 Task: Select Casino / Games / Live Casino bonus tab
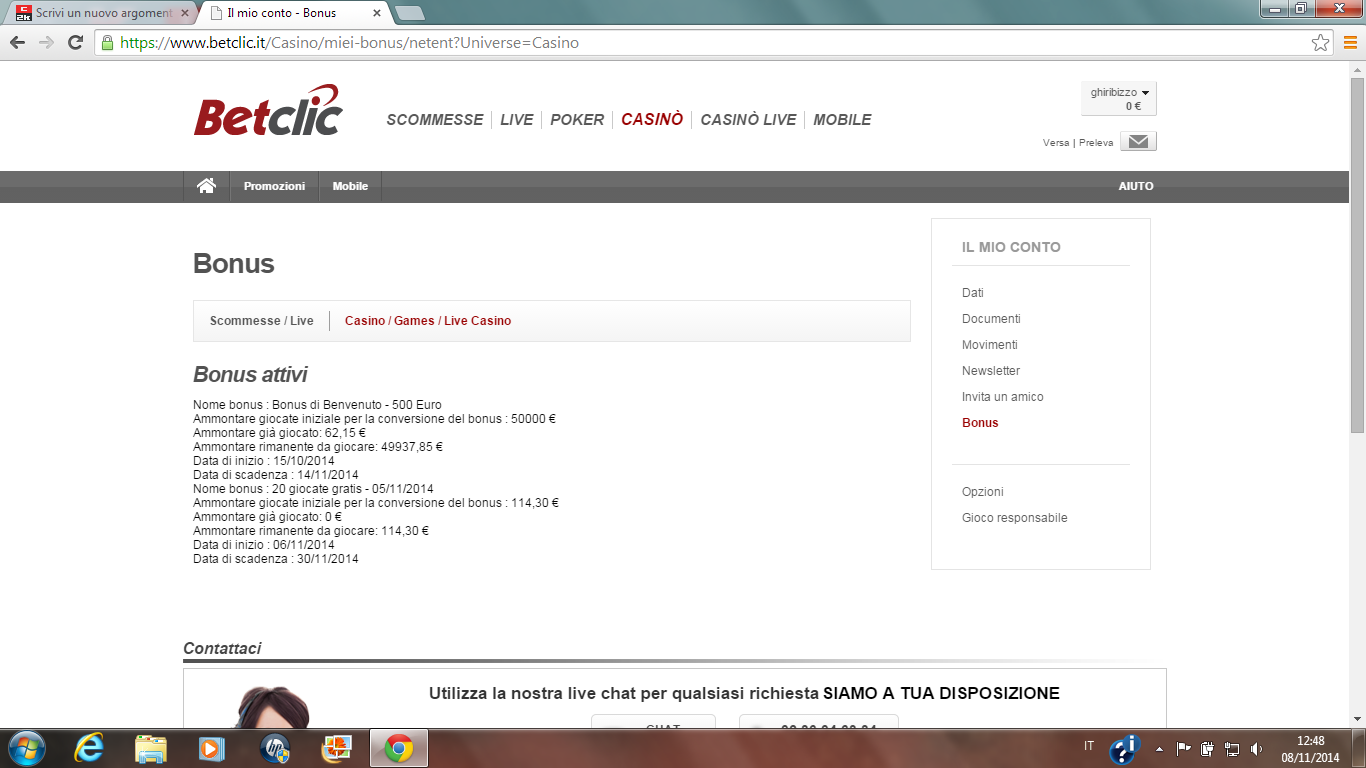click(x=428, y=321)
